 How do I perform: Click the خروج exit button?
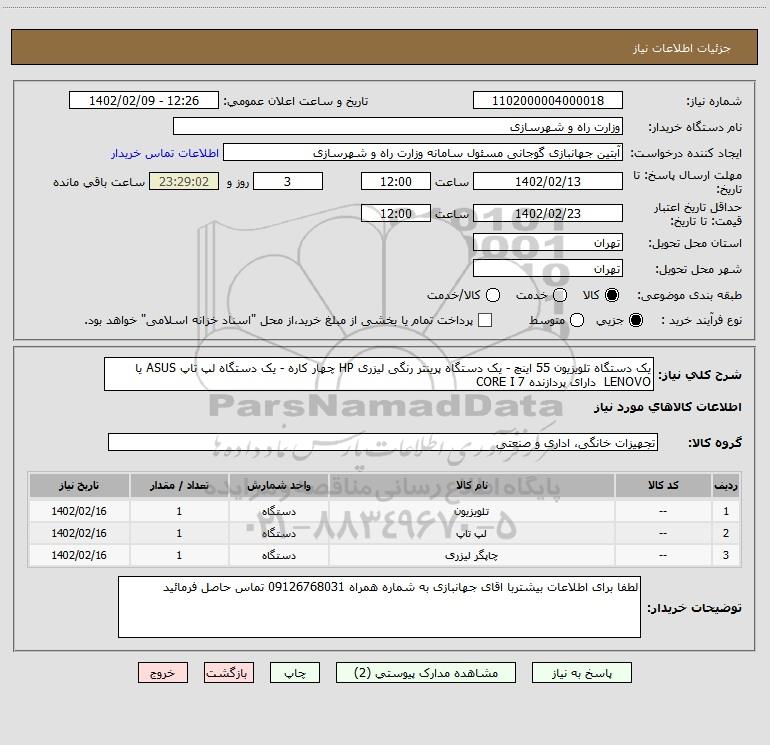pos(163,673)
